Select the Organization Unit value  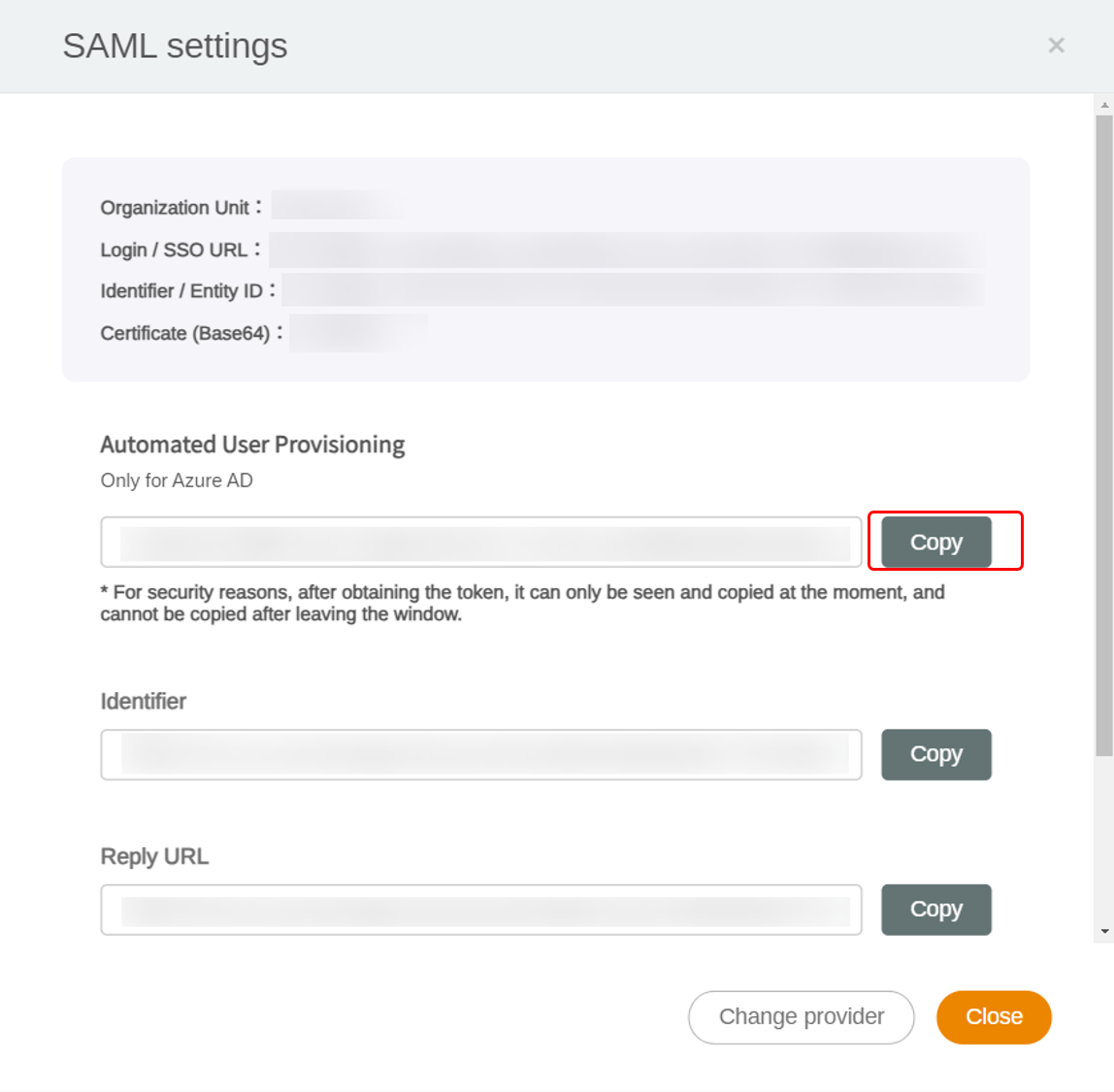pos(335,207)
